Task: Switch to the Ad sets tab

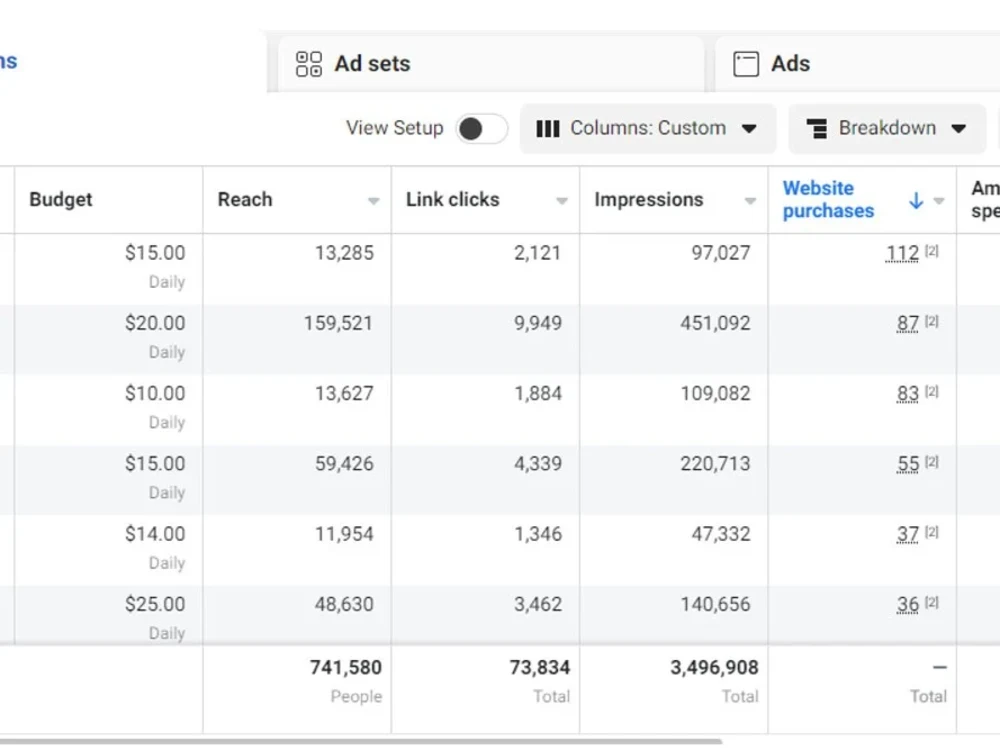Action: click(x=372, y=64)
